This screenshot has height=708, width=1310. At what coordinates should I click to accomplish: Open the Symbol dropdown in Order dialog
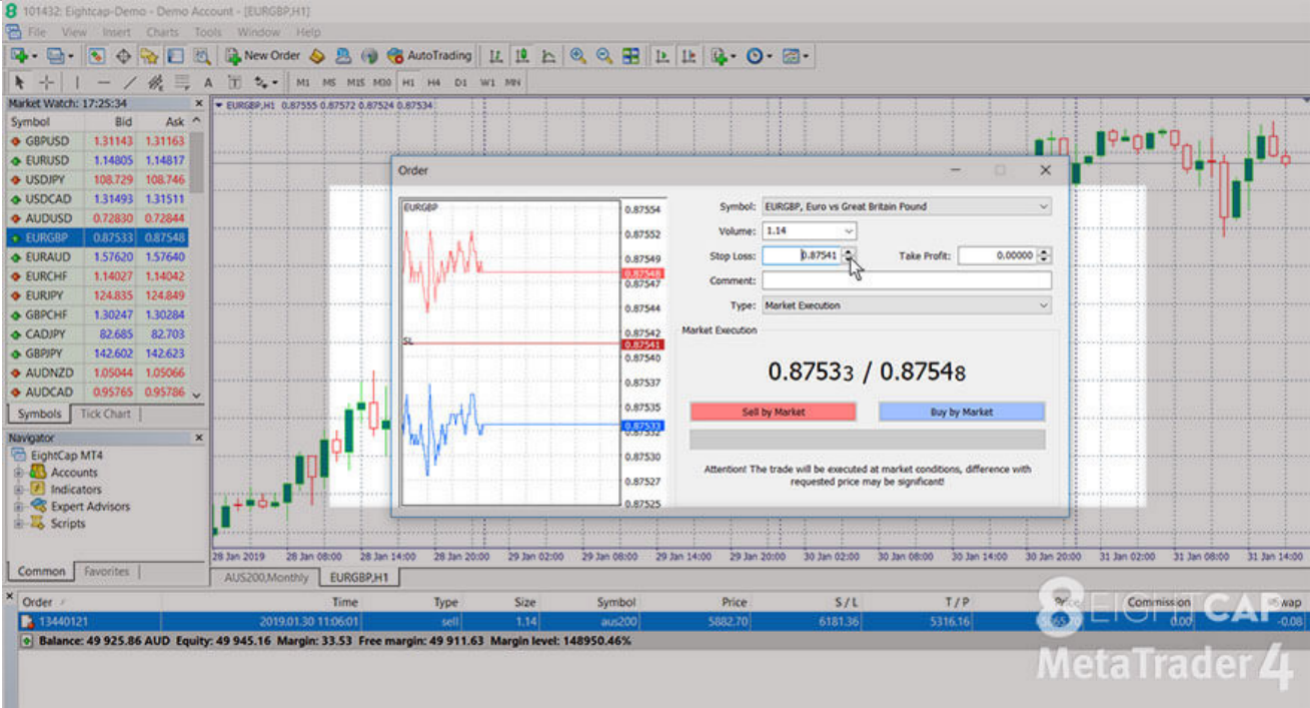pos(906,207)
